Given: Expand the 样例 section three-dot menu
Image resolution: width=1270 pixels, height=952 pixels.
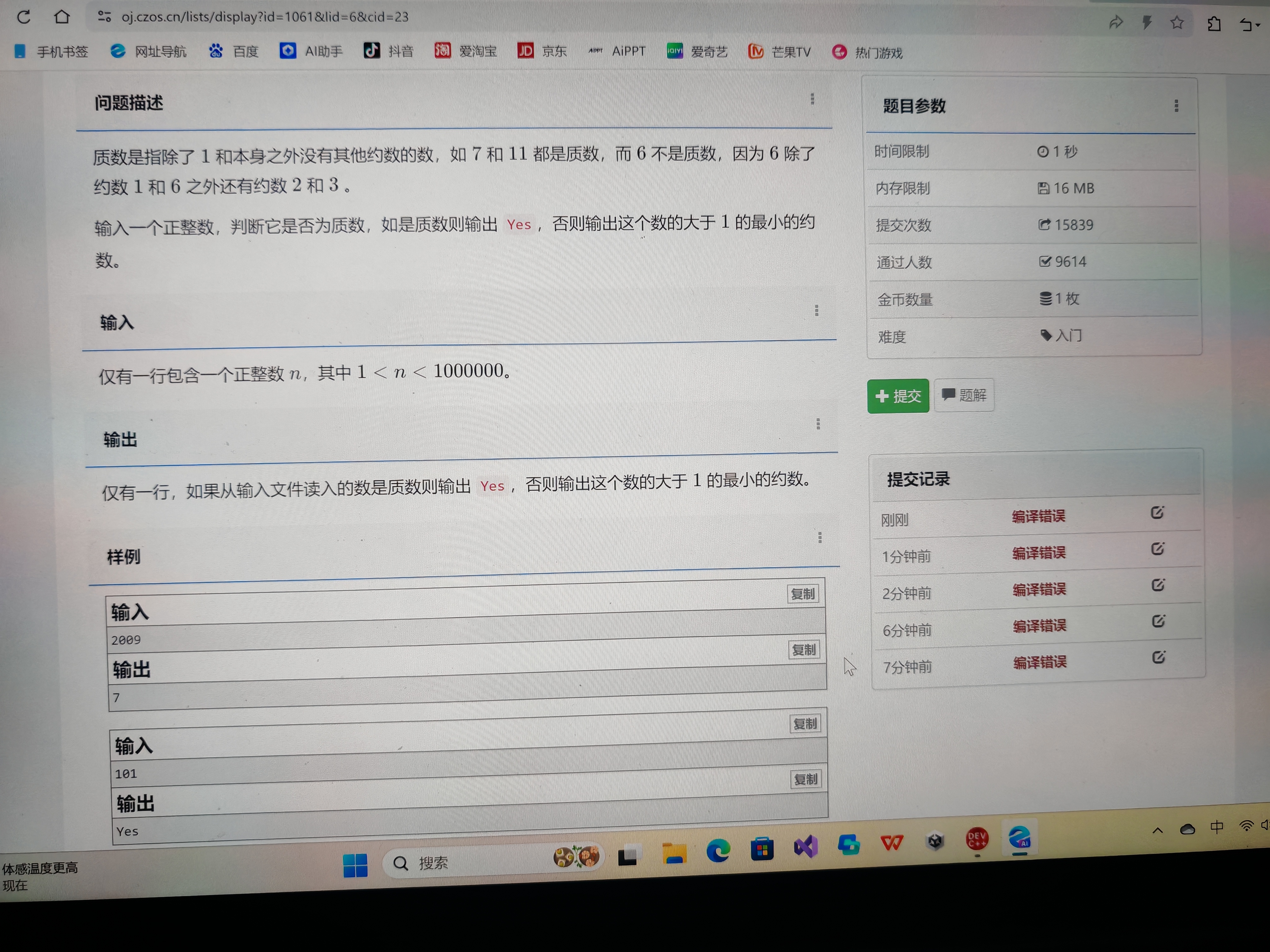Looking at the screenshot, I should [820, 537].
